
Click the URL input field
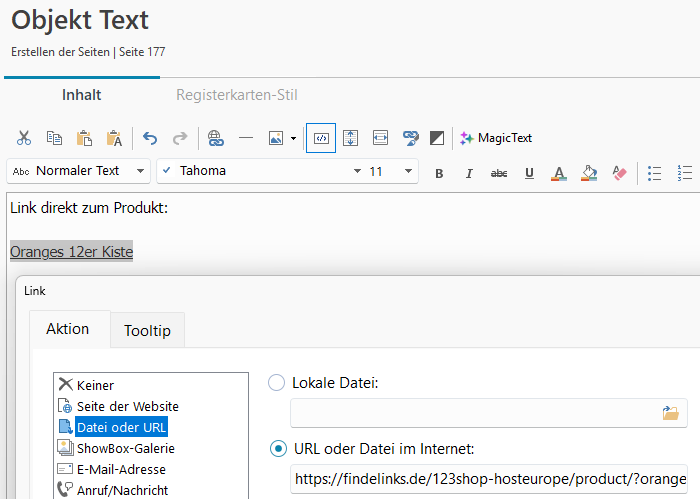[x=488, y=478]
